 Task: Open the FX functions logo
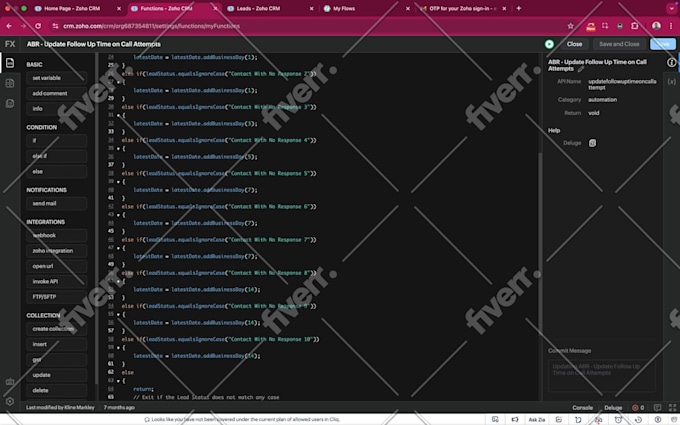tap(10, 44)
